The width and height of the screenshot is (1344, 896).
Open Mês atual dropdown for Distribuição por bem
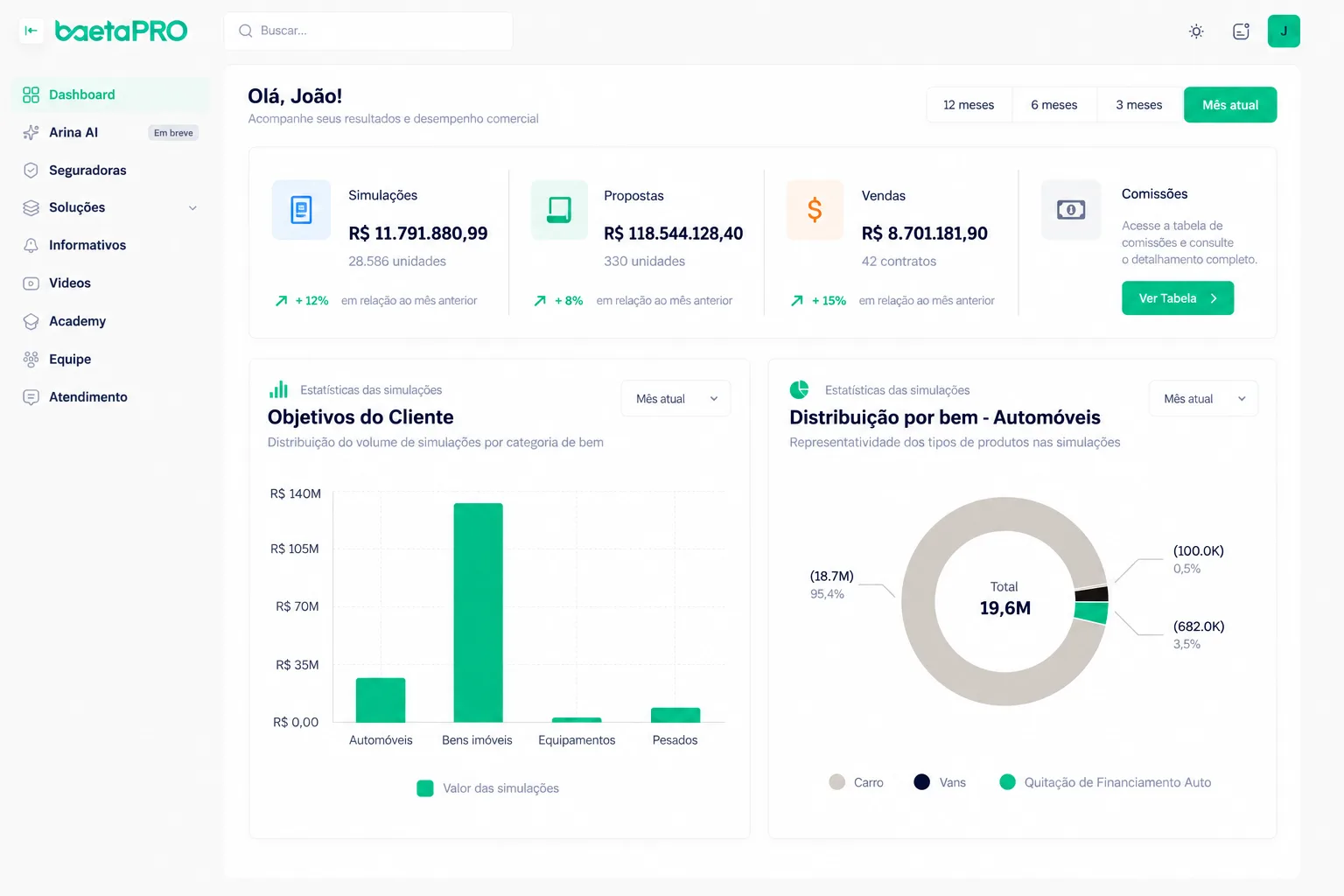pyautogui.click(x=1204, y=398)
